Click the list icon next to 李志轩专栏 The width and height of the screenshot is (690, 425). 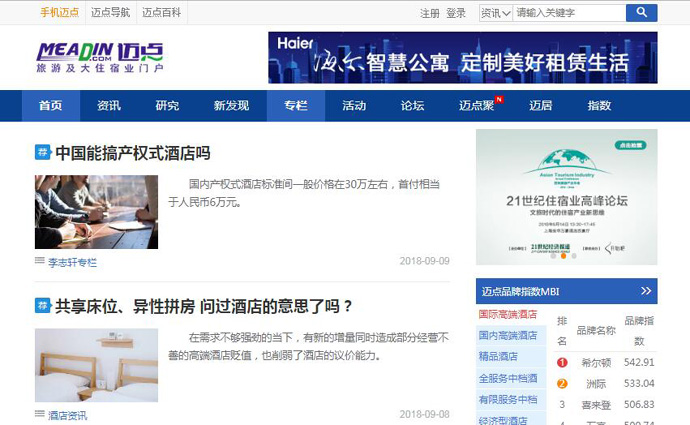(40, 261)
